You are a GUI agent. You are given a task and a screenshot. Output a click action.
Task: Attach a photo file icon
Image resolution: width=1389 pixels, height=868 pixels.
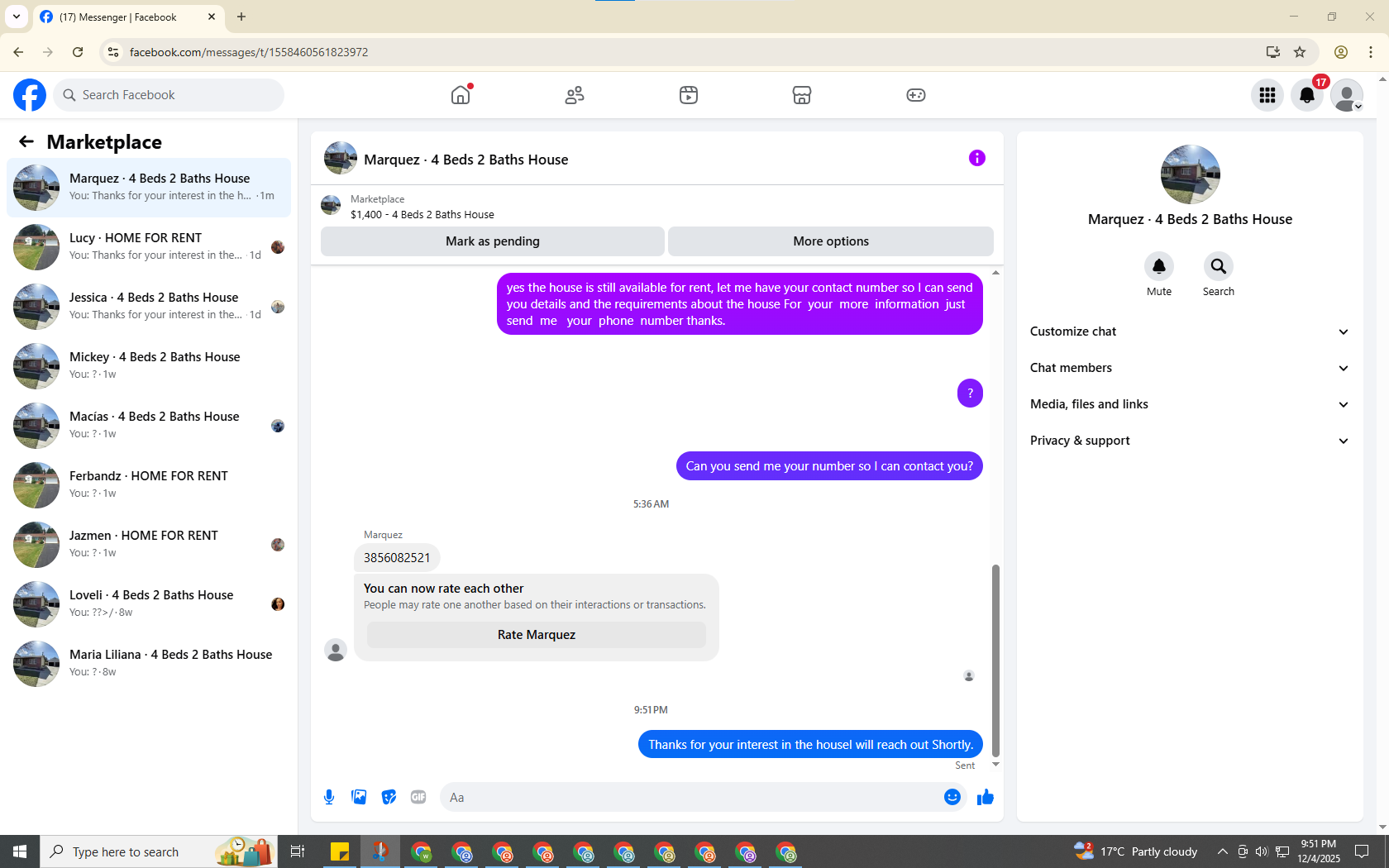tap(359, 797)
